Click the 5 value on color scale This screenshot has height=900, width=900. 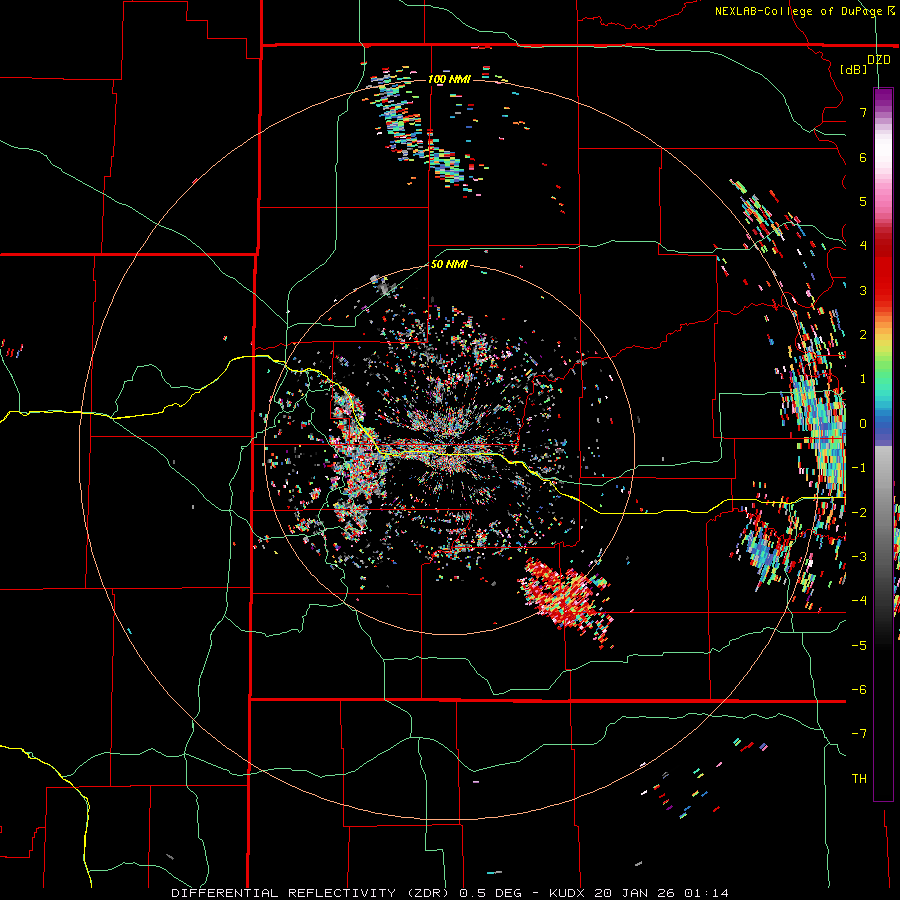[x=863, y=201]
